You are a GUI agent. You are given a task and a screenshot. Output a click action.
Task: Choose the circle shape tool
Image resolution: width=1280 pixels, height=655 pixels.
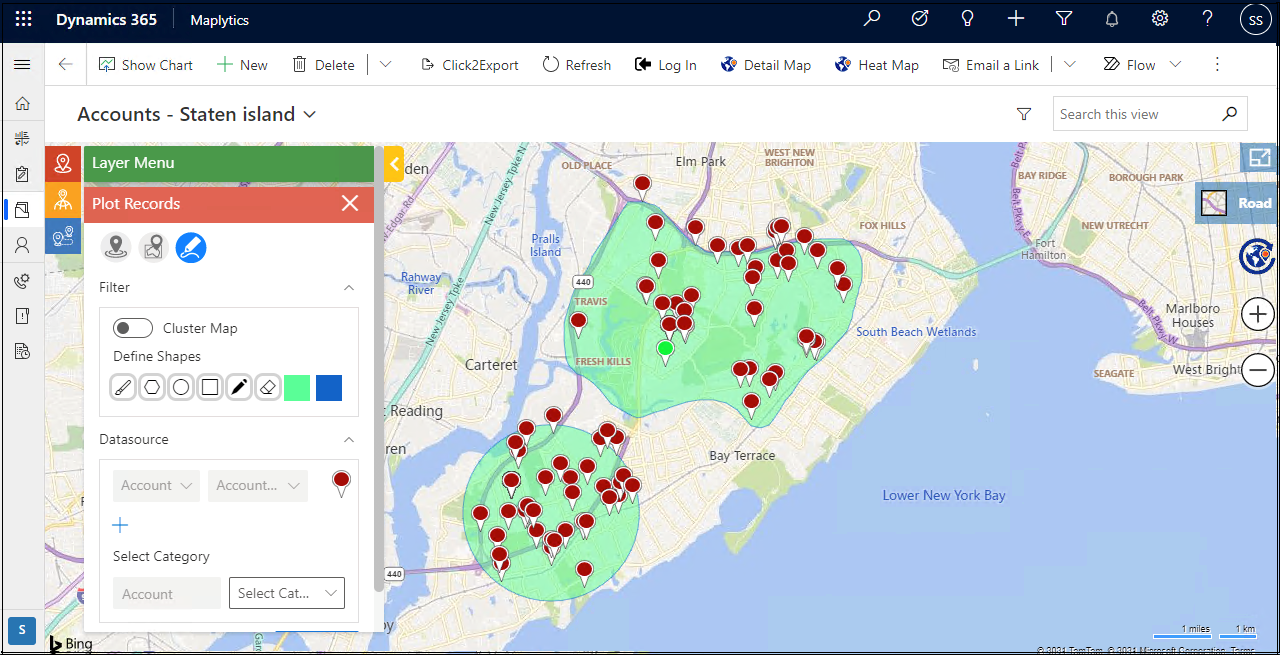(181, 388)
